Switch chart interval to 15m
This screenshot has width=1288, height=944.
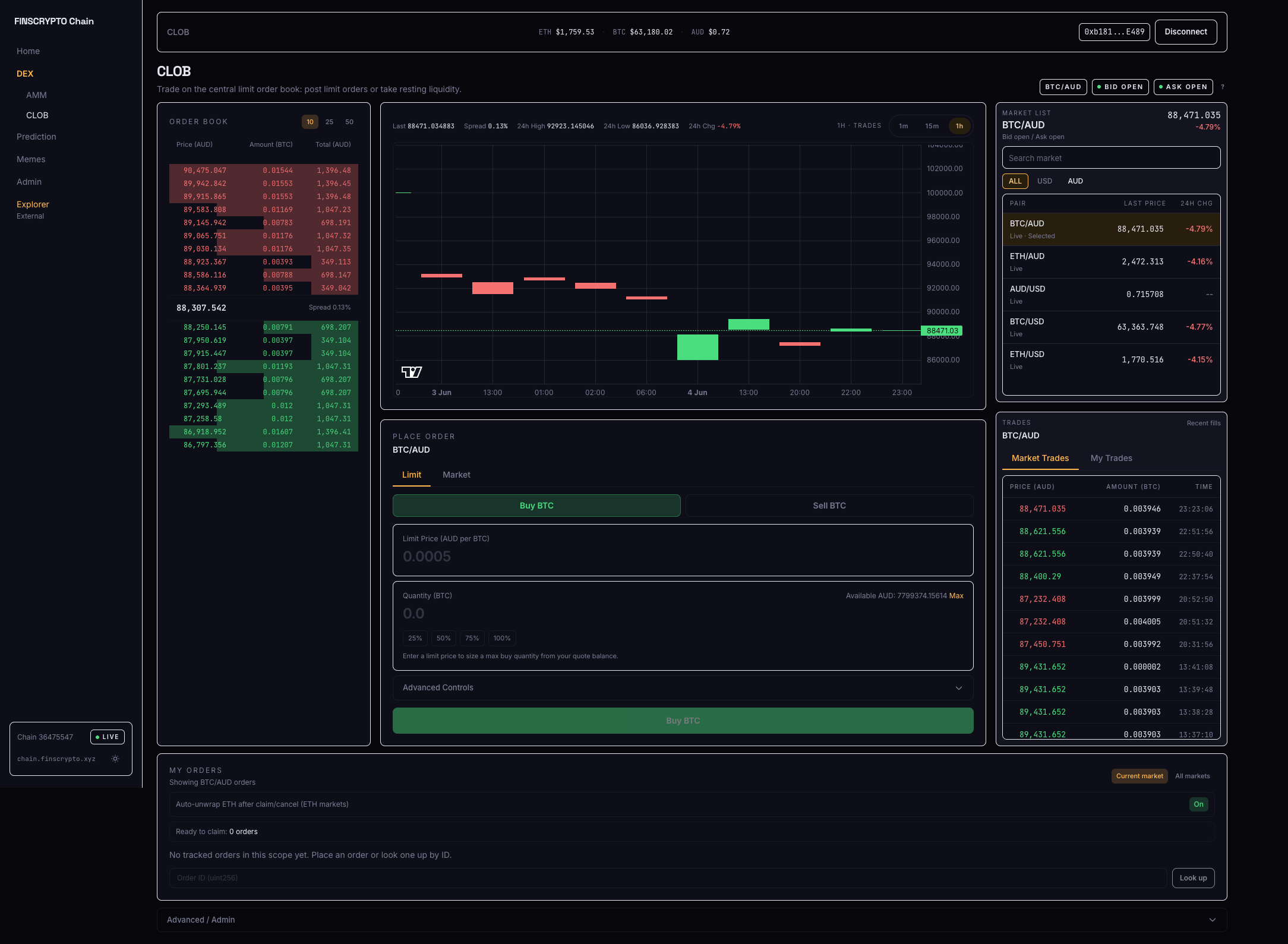pos(932,126)
